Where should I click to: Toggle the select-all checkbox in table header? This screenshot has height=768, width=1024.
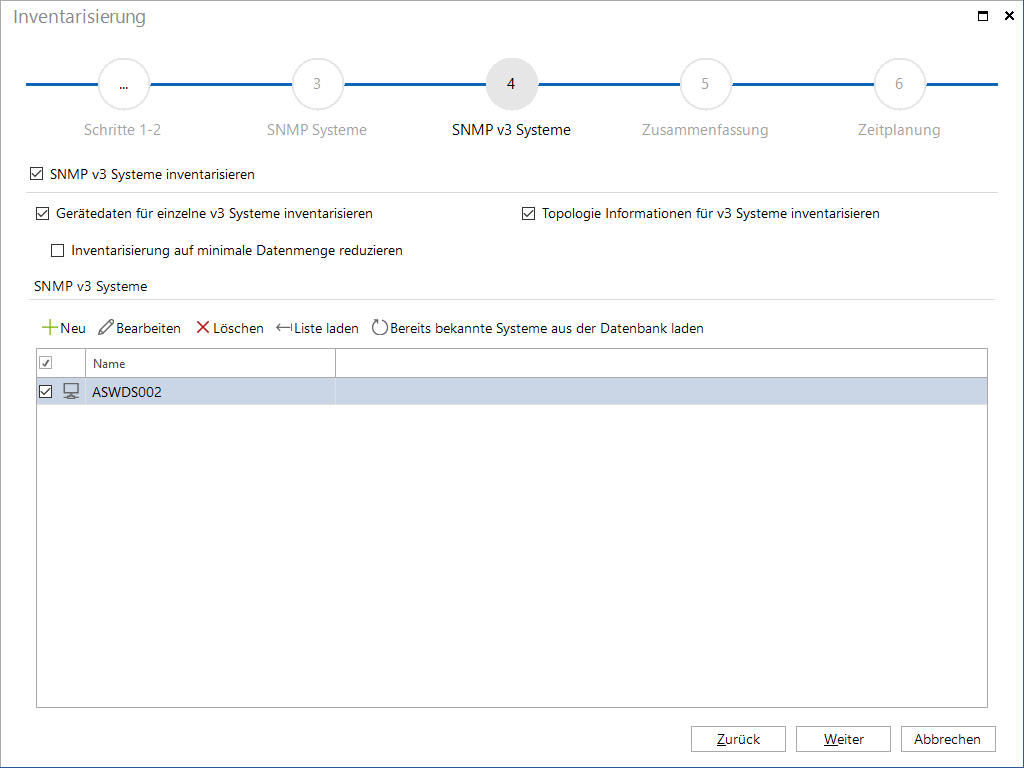click(x=46, y=363)
